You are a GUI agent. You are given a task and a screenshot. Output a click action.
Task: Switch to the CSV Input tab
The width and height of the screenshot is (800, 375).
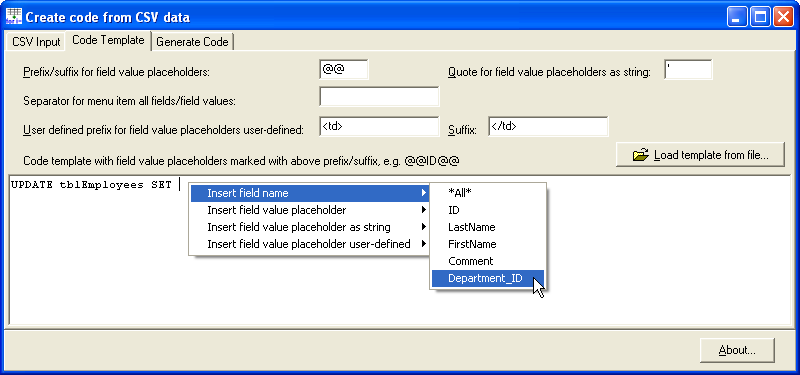point(36,42)
